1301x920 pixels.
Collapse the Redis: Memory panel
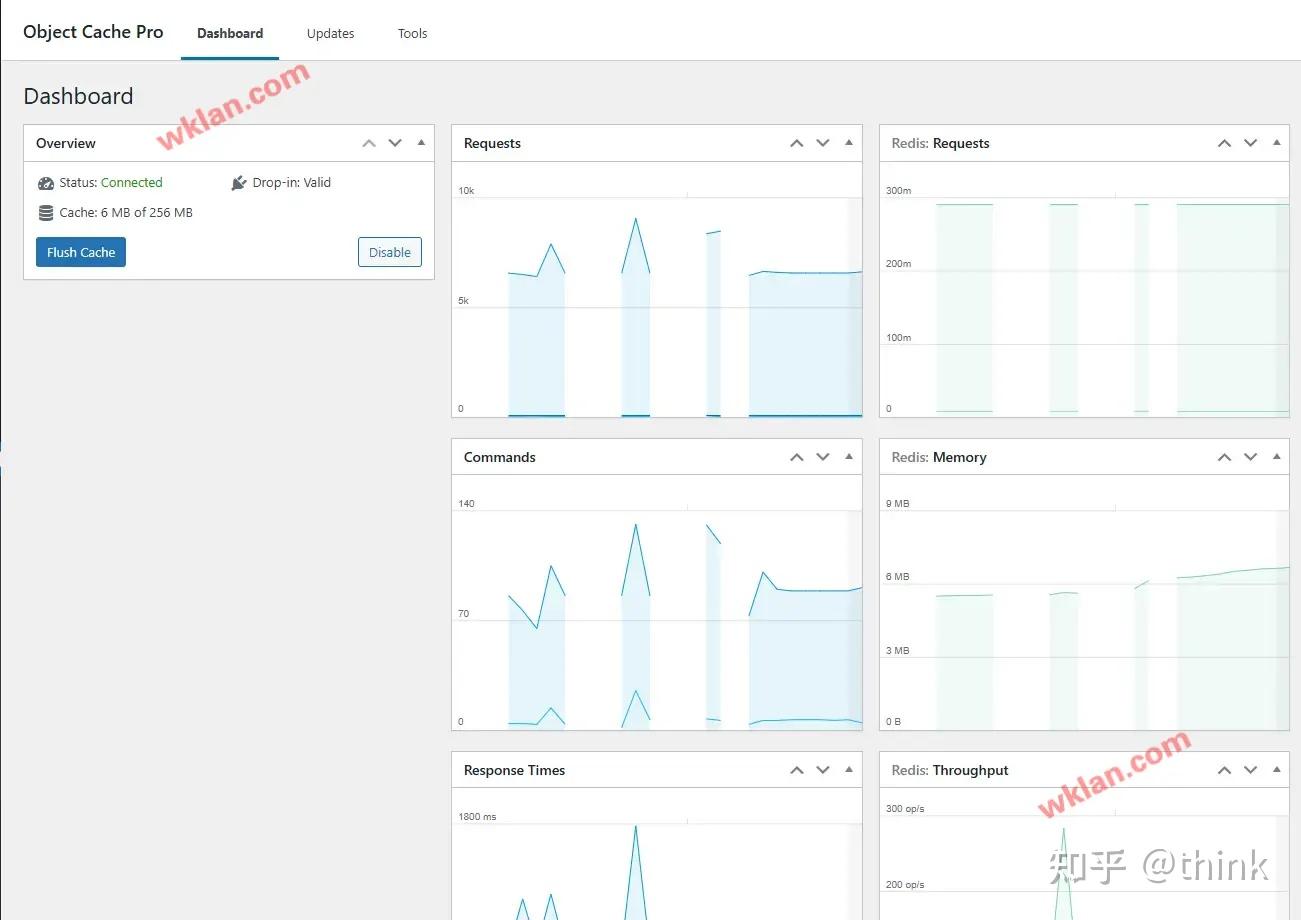(1276, 457)
